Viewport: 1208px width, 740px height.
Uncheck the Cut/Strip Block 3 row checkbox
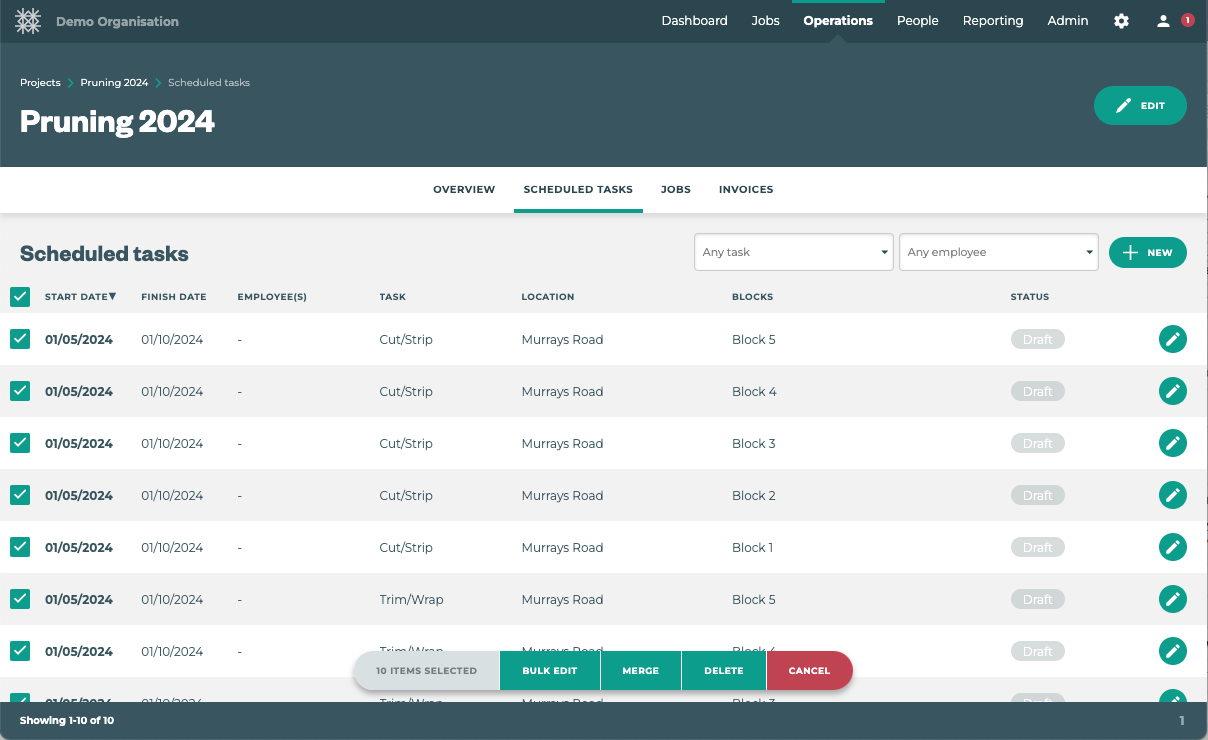20,443
